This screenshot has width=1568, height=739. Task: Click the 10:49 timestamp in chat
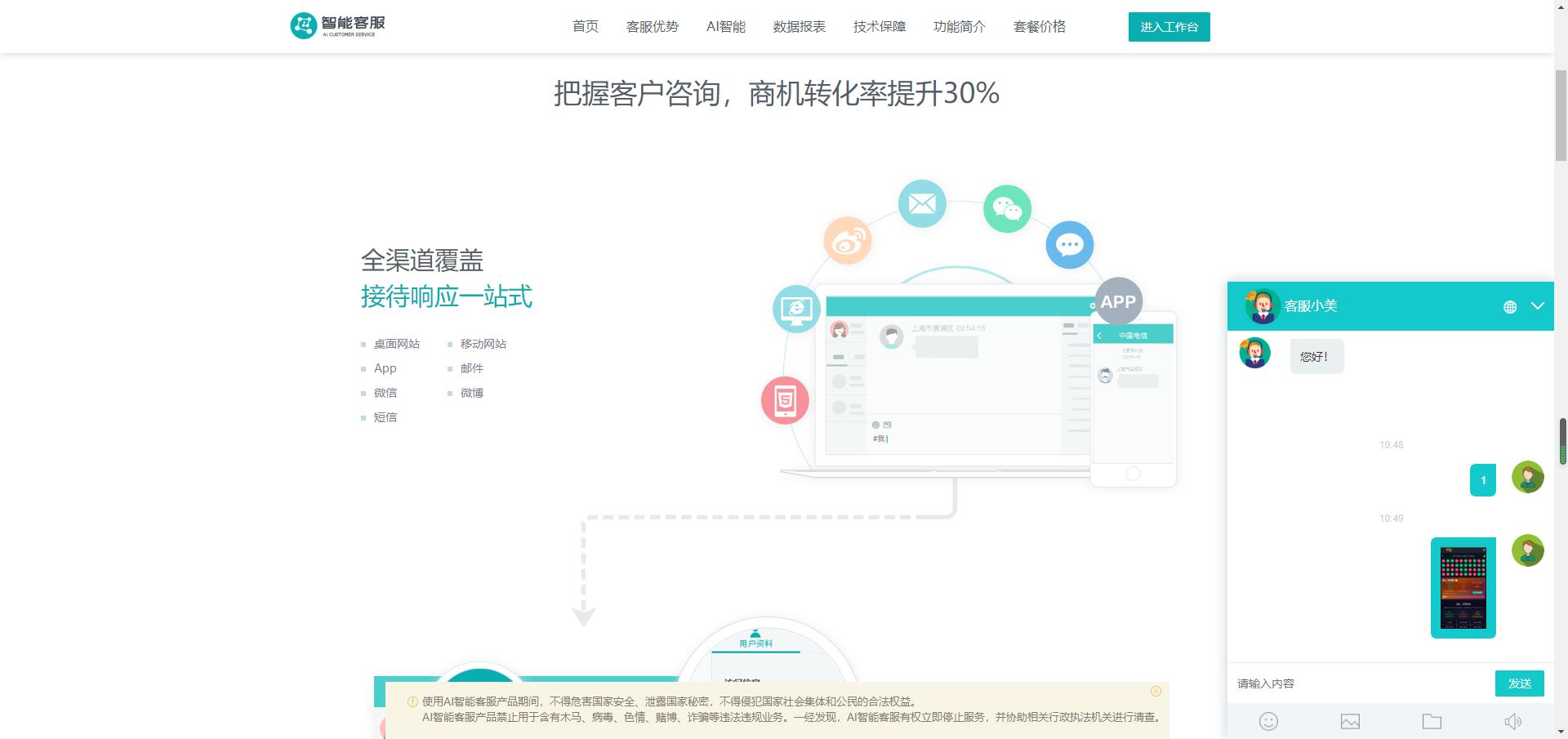click(1392, 519)
